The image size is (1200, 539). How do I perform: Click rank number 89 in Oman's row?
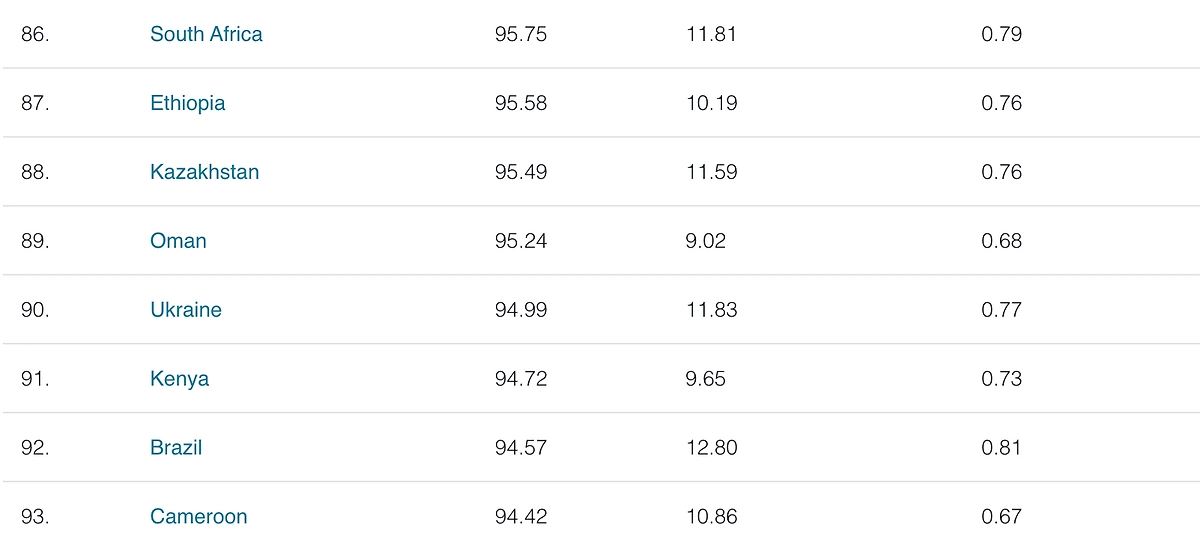point(35,241)
